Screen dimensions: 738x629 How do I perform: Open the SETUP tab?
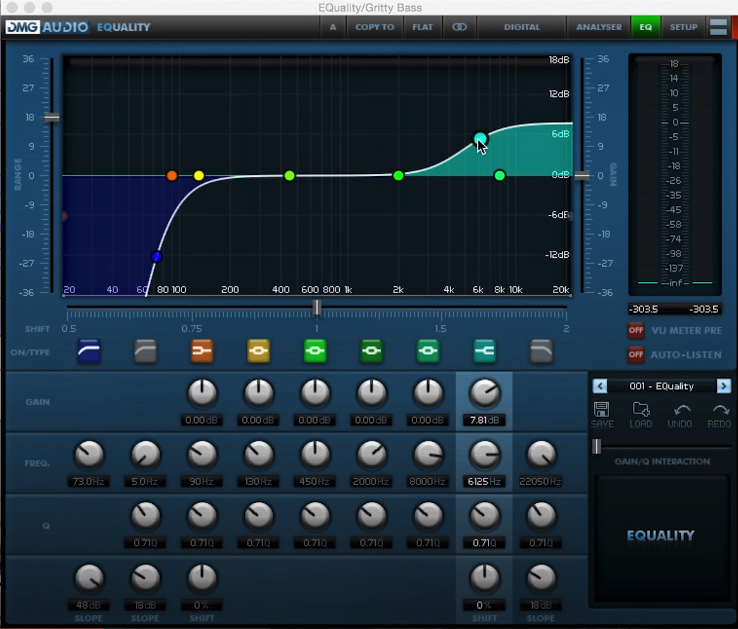coord(683,27)
